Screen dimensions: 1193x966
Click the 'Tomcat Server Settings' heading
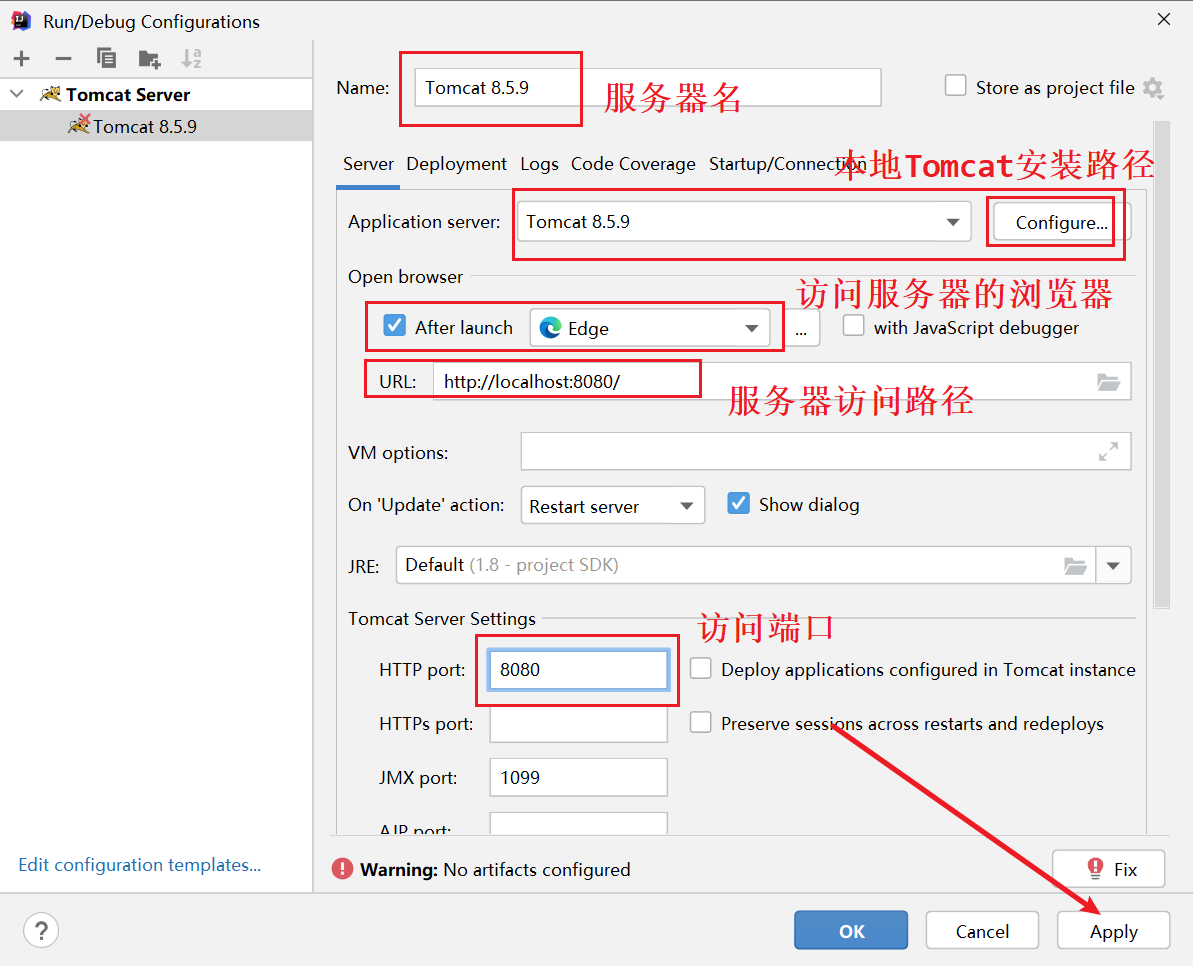click(x=441, y=619)
